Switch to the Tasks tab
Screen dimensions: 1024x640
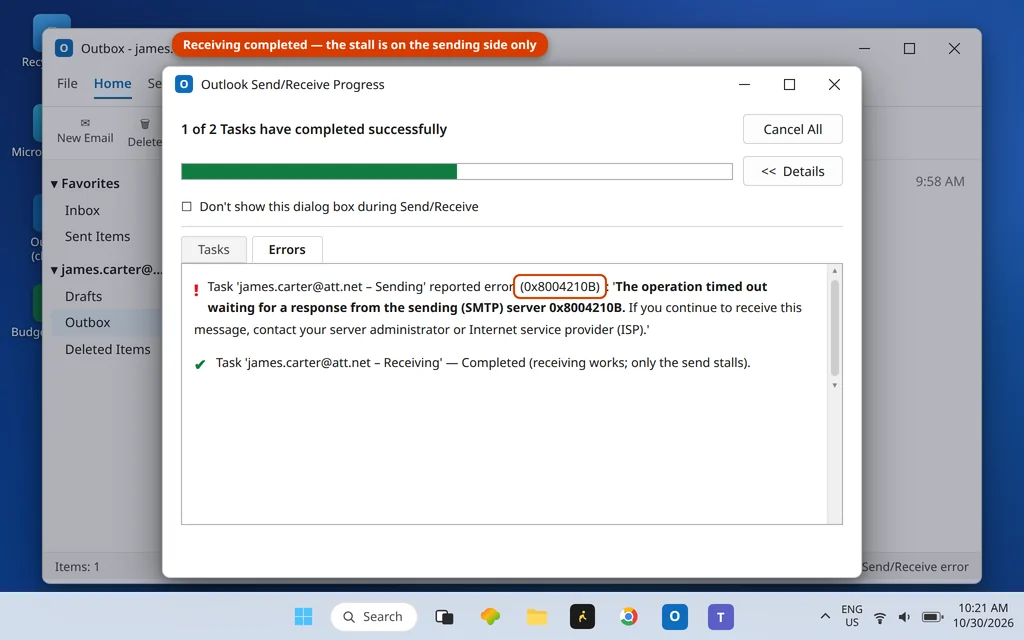click(x=214, y=249)
